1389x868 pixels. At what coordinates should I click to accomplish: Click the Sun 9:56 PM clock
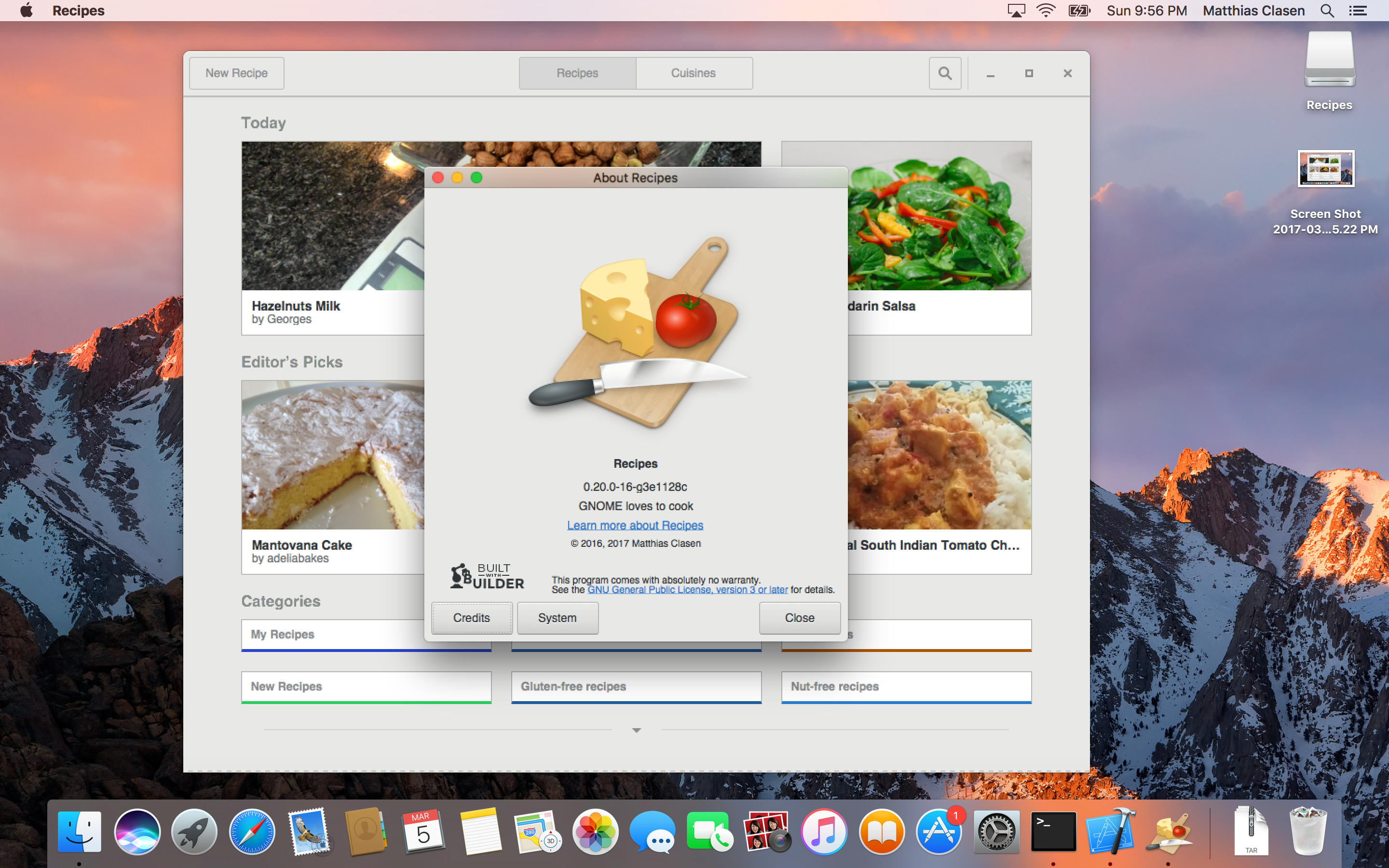[1146, 10]
